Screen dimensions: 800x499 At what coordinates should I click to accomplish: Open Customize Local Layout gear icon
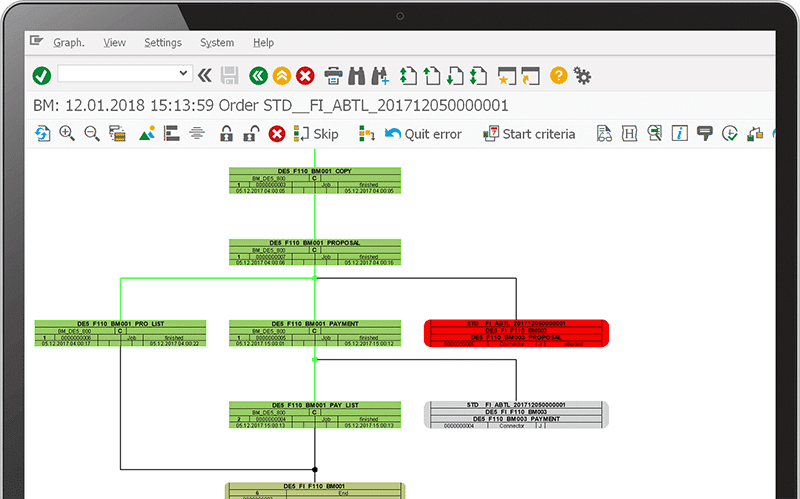tap(582, 76)
